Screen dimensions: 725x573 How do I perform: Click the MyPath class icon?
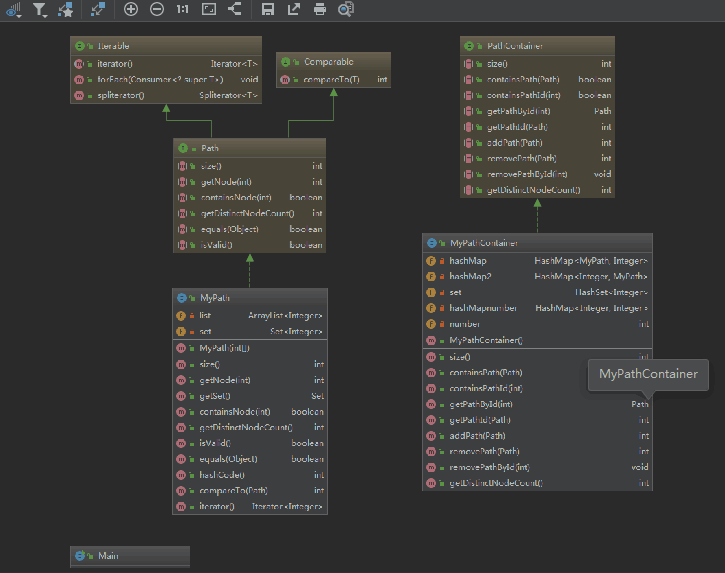pyautogui.click(x=182, y=298)
